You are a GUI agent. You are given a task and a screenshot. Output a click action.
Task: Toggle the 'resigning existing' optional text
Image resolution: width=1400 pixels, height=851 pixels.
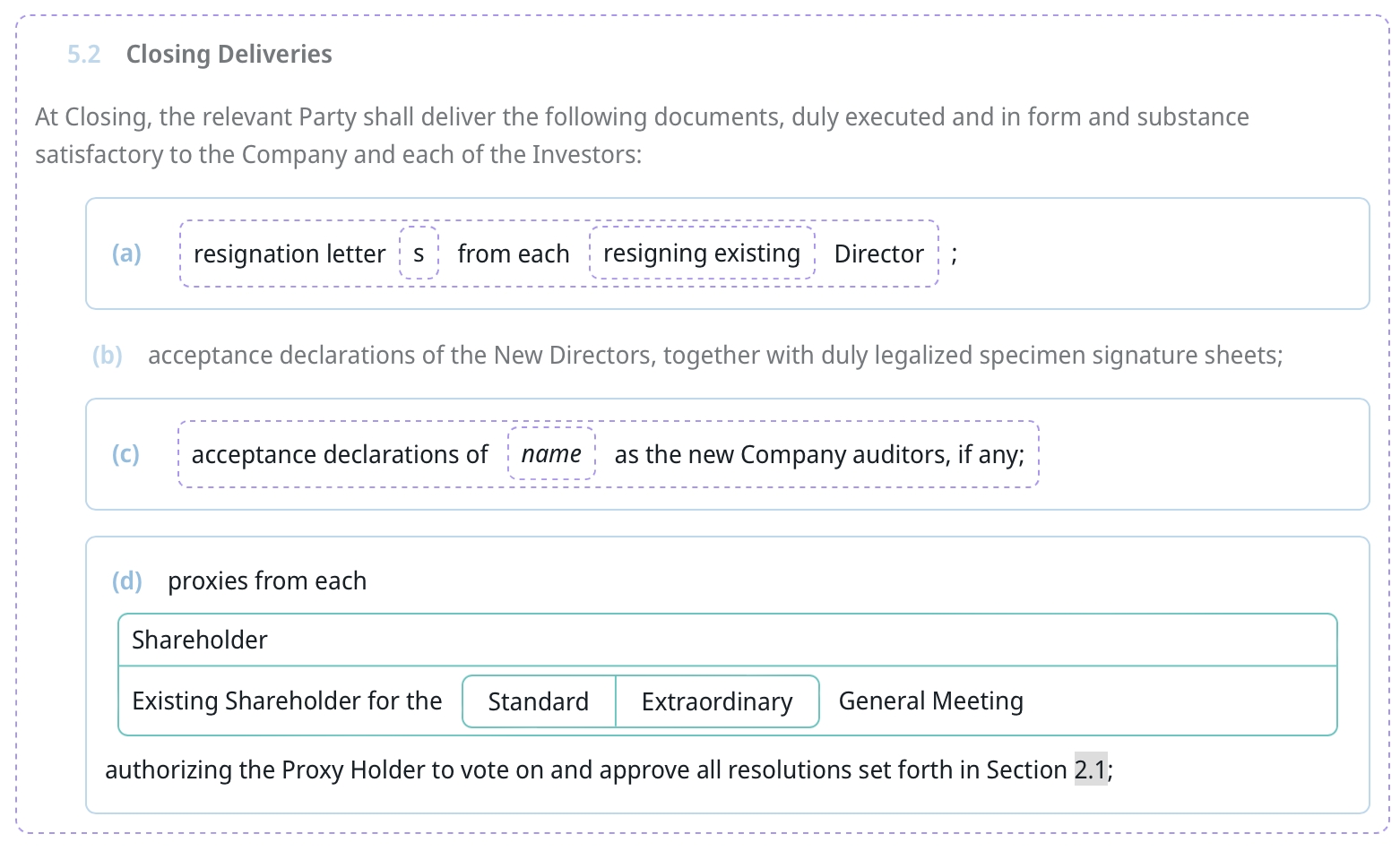pyautogui.click(x=701, y=254)
